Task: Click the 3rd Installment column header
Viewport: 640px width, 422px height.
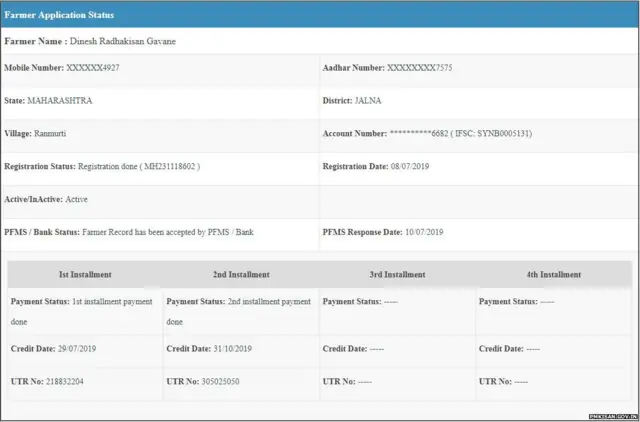Action: (397, 274)
